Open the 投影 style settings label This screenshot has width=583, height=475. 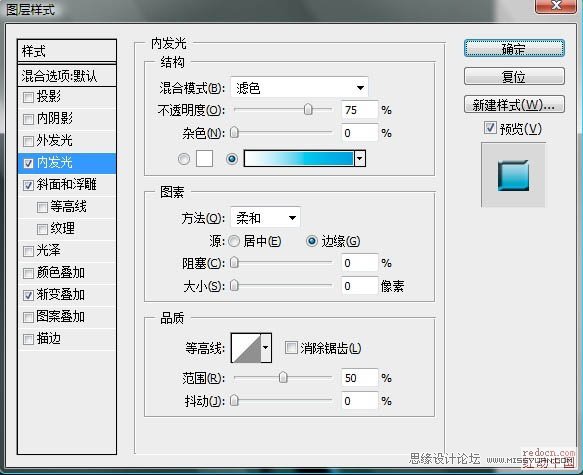pyautogui.click(x=49, y=97)
